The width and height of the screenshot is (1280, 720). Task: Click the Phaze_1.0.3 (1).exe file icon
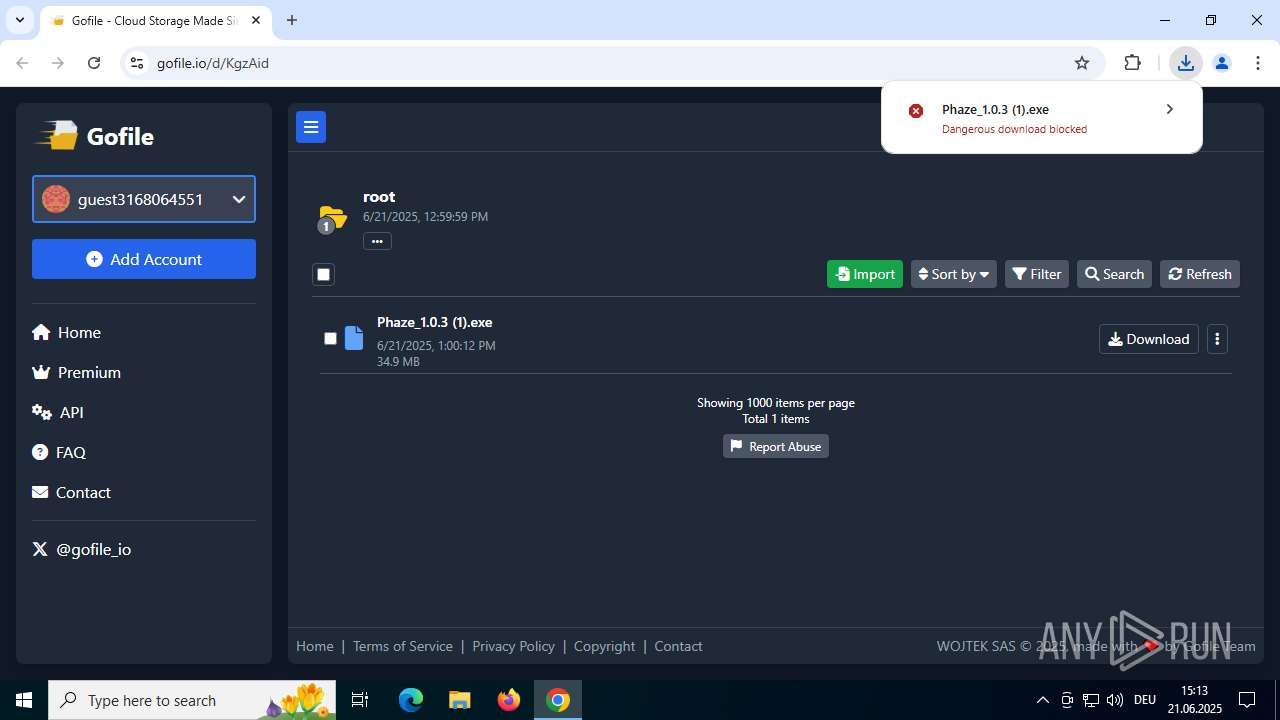[354, 338]
